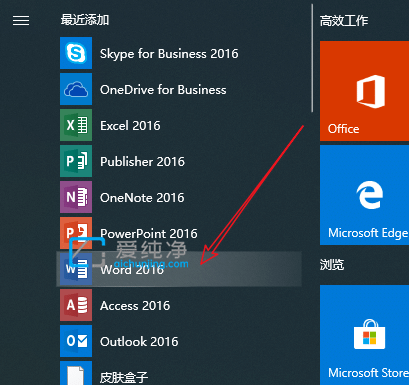
Task: Select 'OneNote 2016' text entry
Action: (142, 198)
